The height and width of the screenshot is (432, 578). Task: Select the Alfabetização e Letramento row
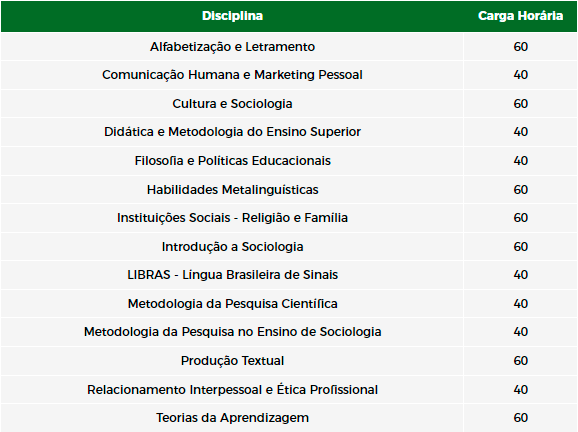pyautogui.click(x=289, y=47)
